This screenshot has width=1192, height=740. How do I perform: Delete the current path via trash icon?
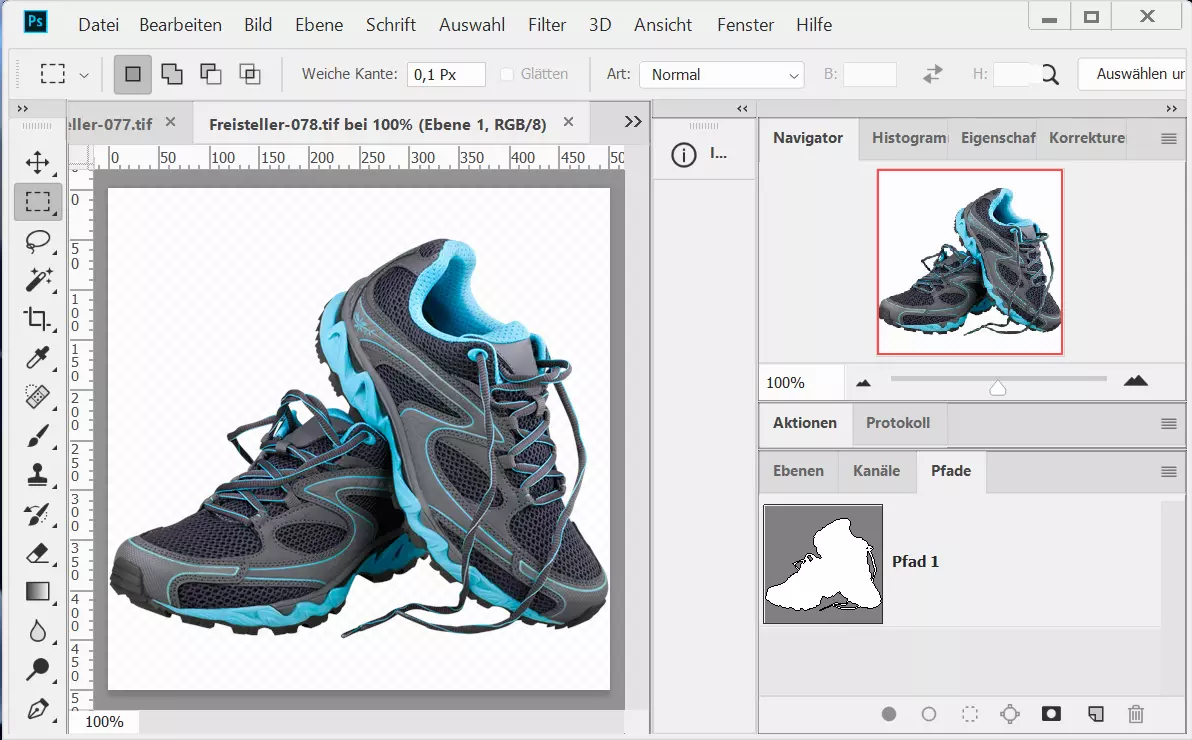pos(1135,714)
